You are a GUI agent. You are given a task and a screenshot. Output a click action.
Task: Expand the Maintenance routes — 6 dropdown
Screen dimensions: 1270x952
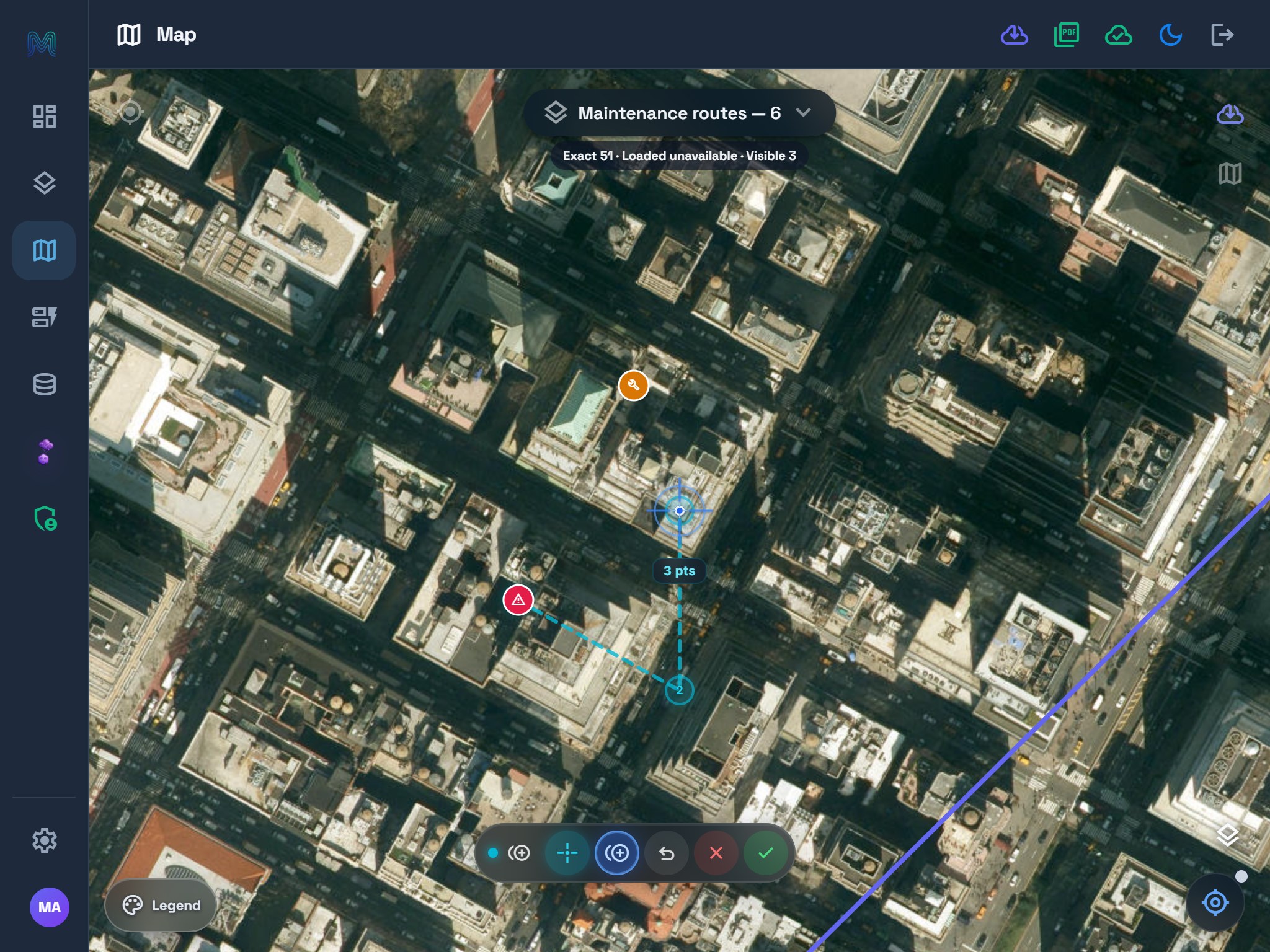point(680,113)
